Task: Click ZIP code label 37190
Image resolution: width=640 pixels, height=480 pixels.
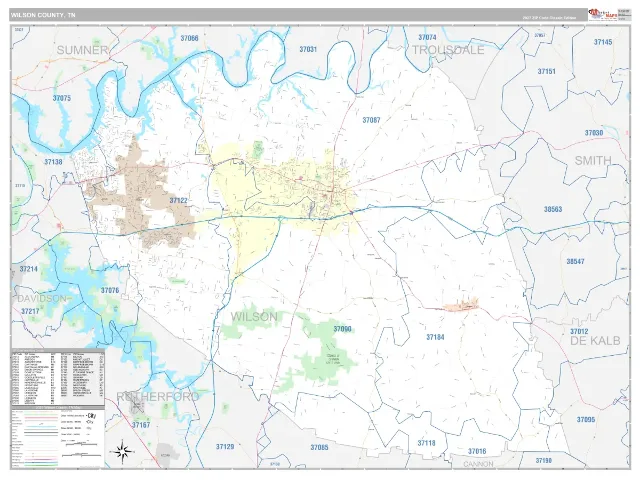Action: point(544,461)
